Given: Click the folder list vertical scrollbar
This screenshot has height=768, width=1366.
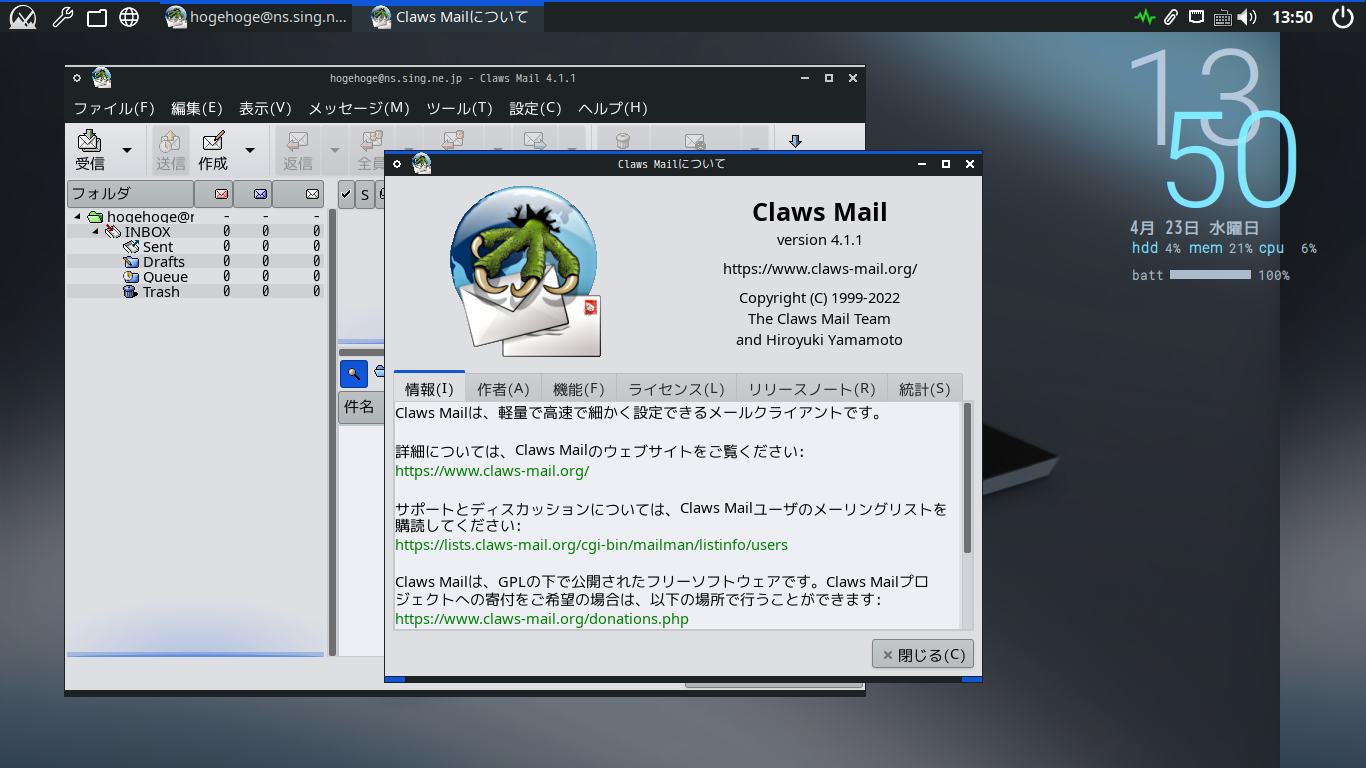Looking at the screenshot, I should (x=333, y=432).
